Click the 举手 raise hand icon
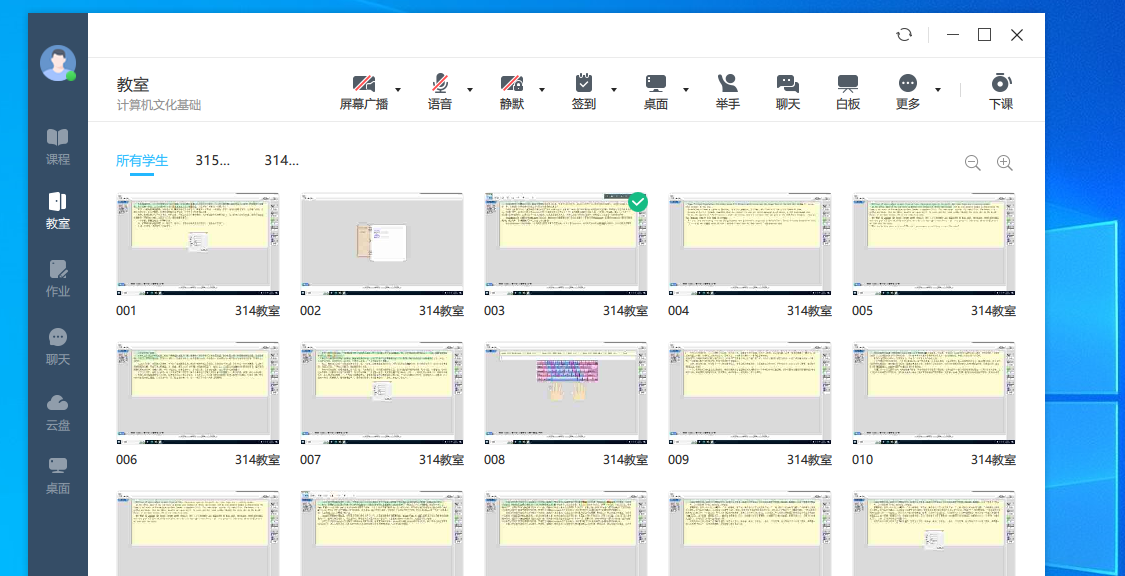This screenshot has width=1125, height=576. [x=727, y=84]
